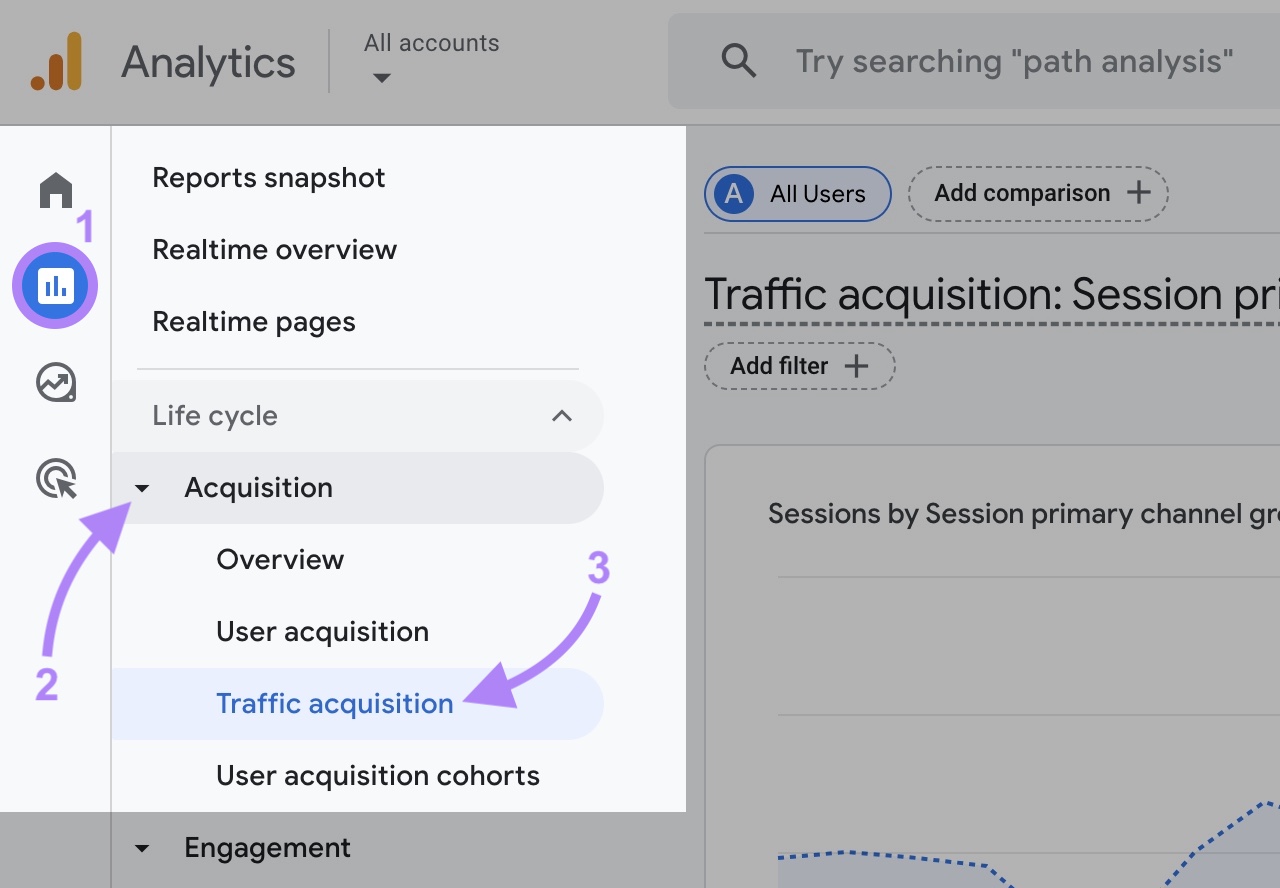Click the All Users avatar badge

(x=733, y=193)
